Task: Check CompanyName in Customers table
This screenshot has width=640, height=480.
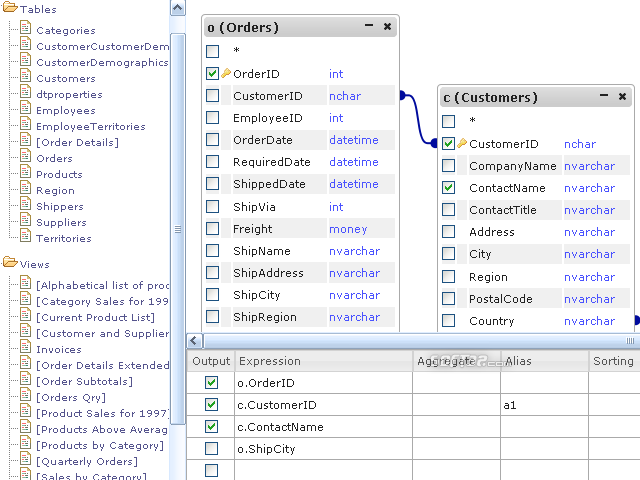Action: pyautogui.click(x=448, y=165)
